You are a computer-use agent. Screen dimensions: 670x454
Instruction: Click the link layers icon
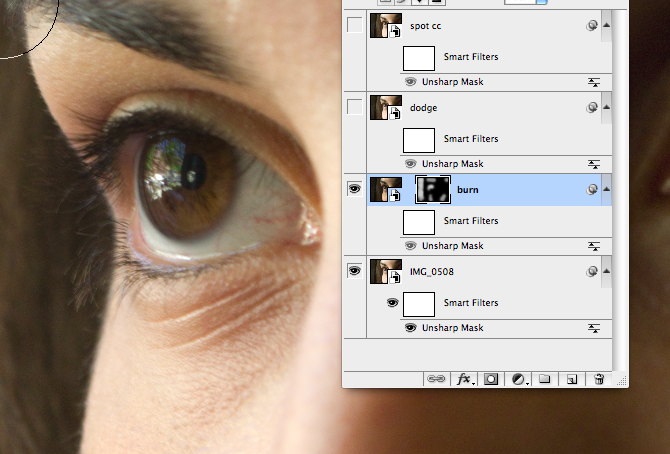click(x=436, y=379)
